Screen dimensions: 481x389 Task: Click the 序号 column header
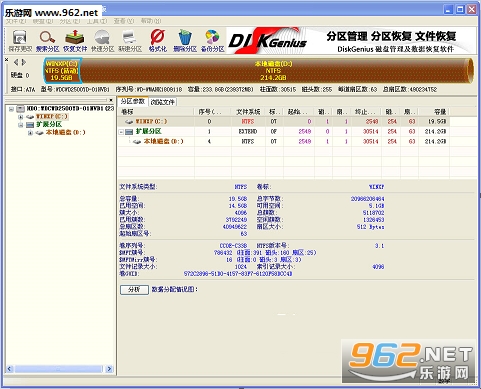212,112
